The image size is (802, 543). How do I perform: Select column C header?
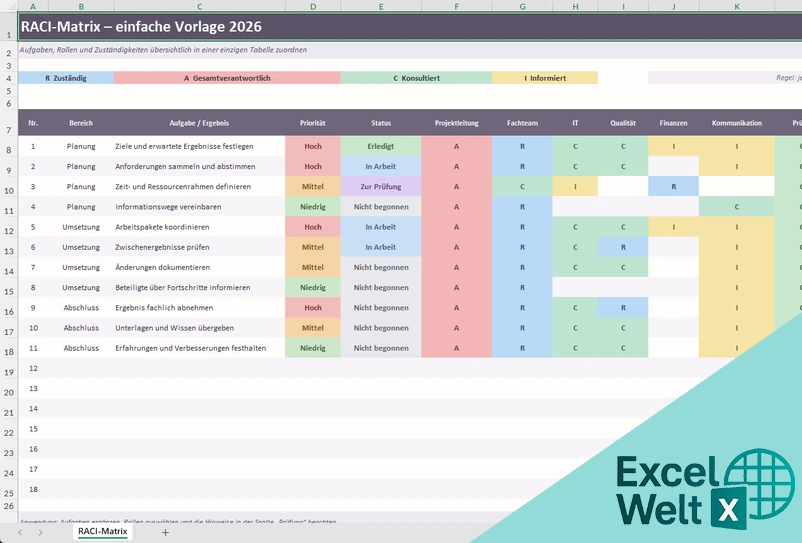tap(199, 6)
